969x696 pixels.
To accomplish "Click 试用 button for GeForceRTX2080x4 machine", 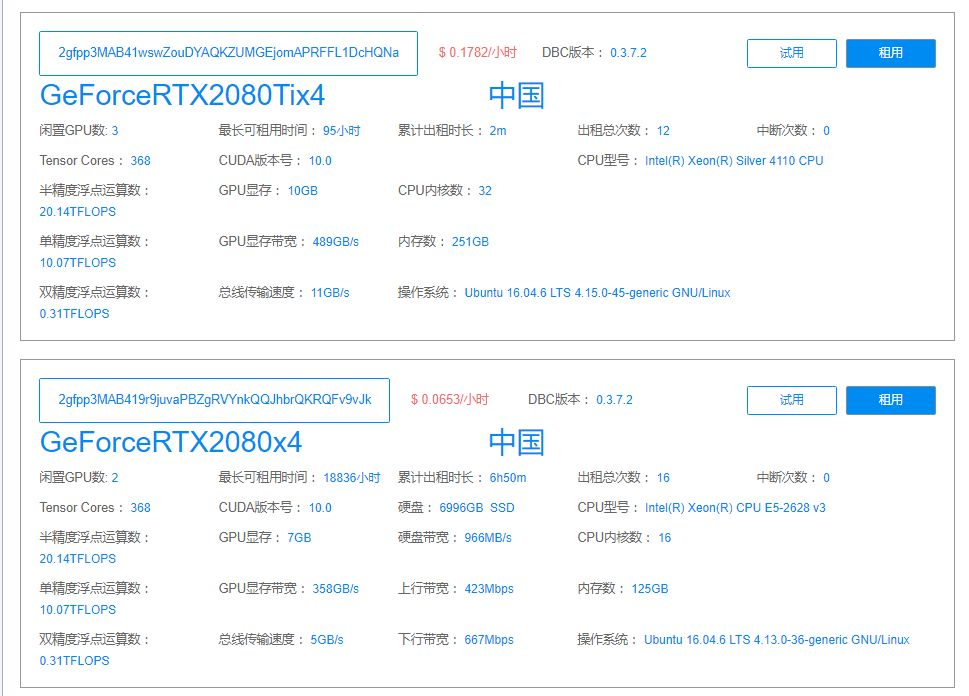I will [792, 400].
